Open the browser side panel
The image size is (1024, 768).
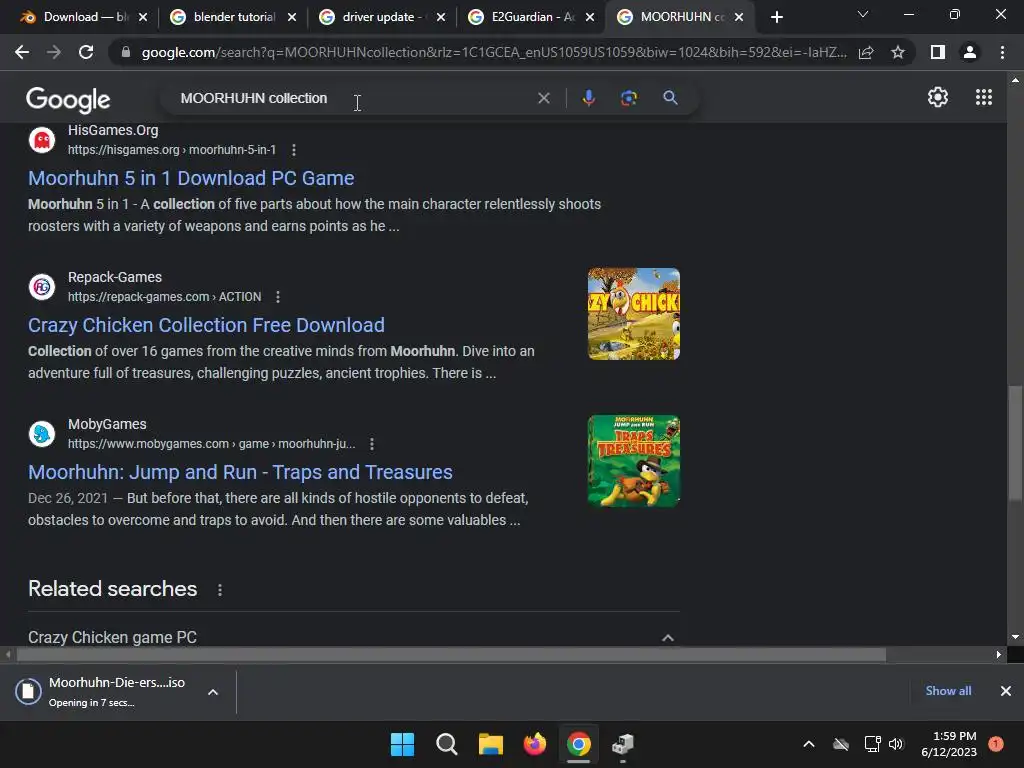pyautogui.click(x=937, y=52)
